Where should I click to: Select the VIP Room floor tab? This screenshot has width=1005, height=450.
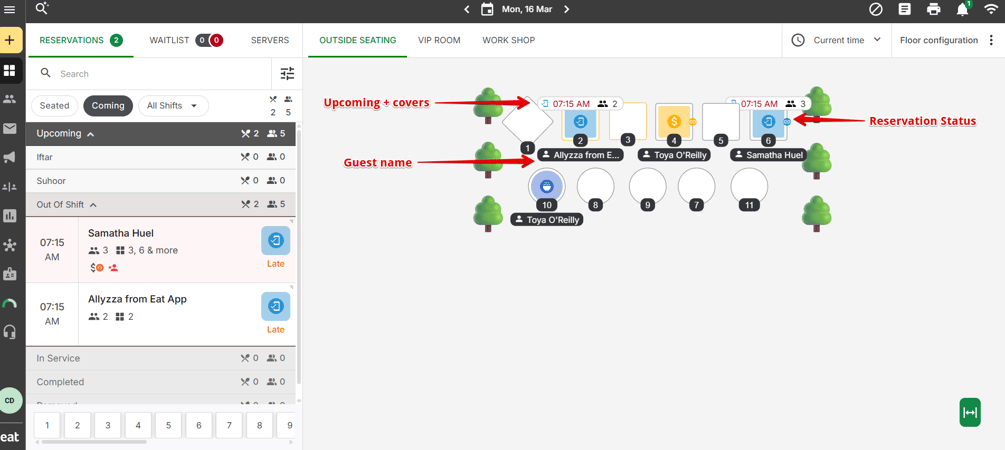(439, 40)
